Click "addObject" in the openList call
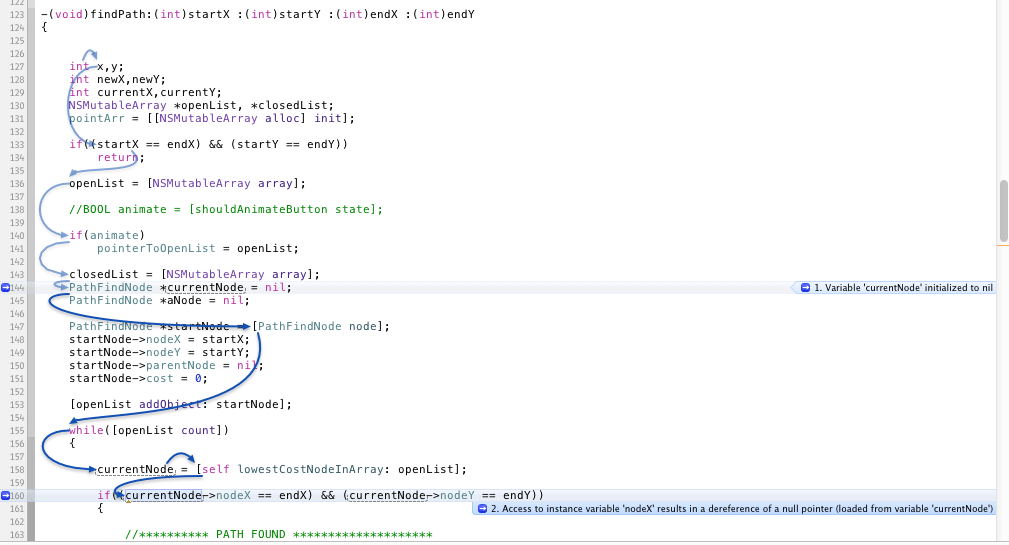 click(x=170, y=405)
